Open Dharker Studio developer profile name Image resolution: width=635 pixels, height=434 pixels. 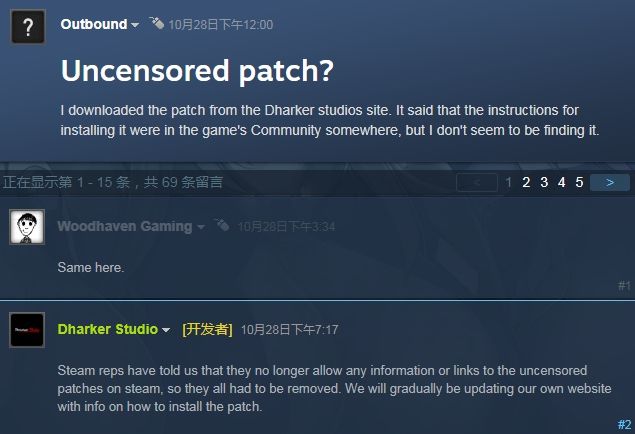pyautogui.click(x=108, y=329)
